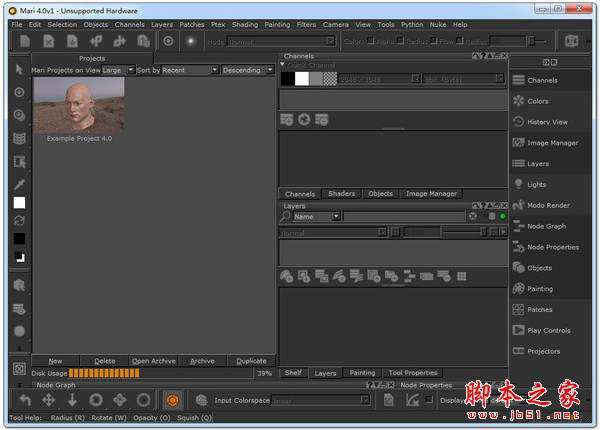Open the view size Large dropdown
The width and height of the screenshot is (600, 430).
click(x=118, y=70)
